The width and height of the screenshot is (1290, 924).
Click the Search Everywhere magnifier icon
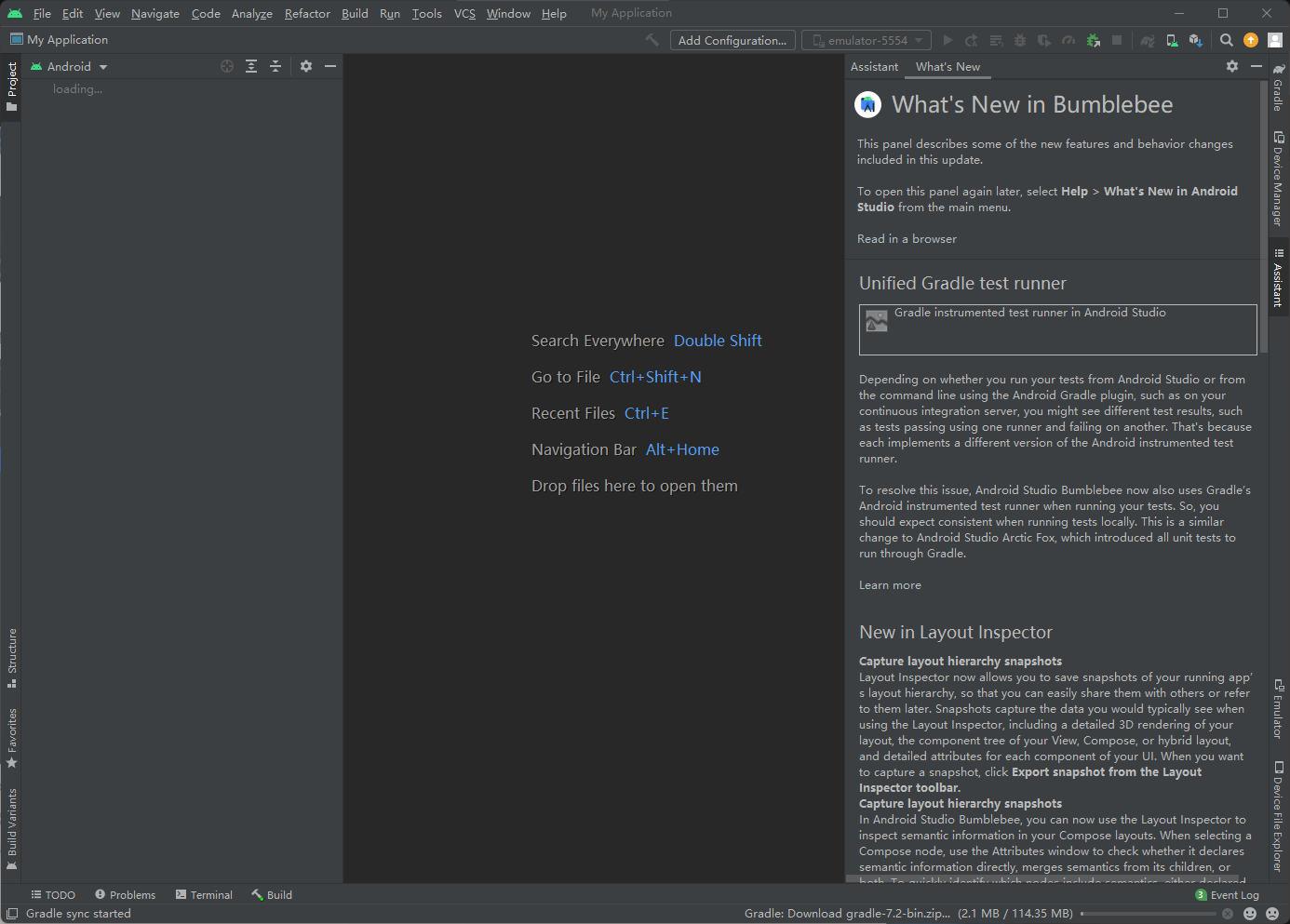[x=1227, y=40]
